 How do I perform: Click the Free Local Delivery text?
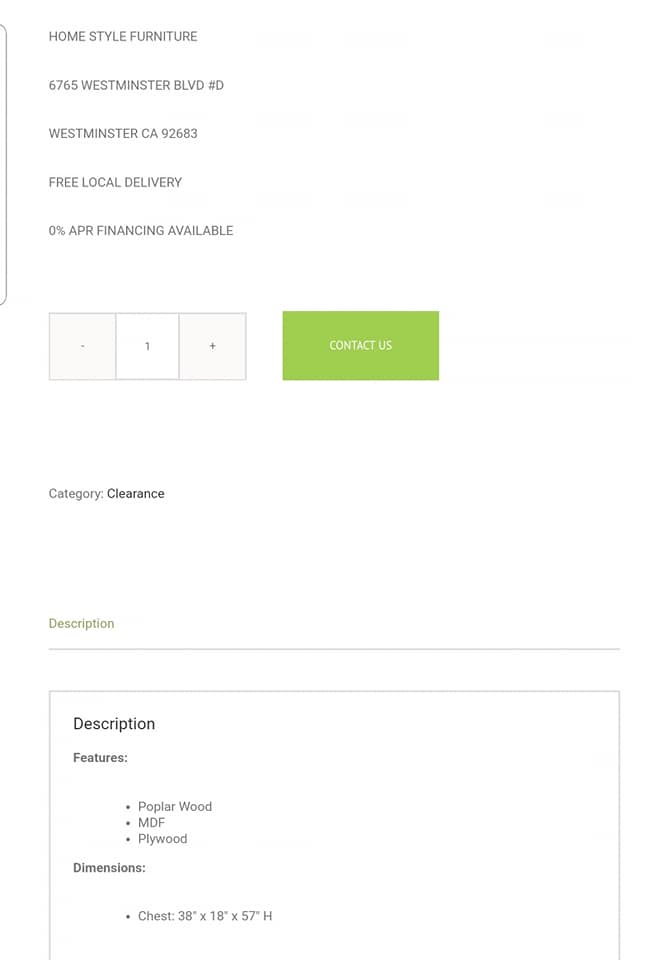click(x=115, y=182)
